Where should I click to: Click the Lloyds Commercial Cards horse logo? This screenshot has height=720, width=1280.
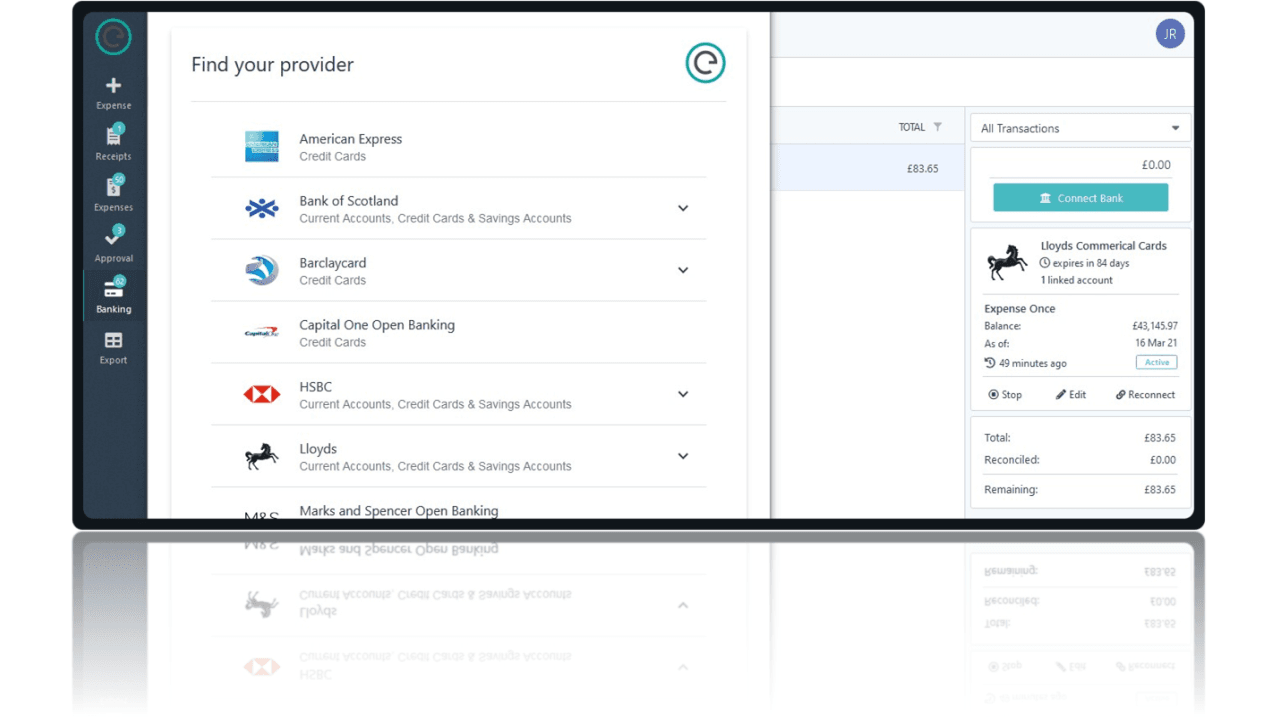1007,262
